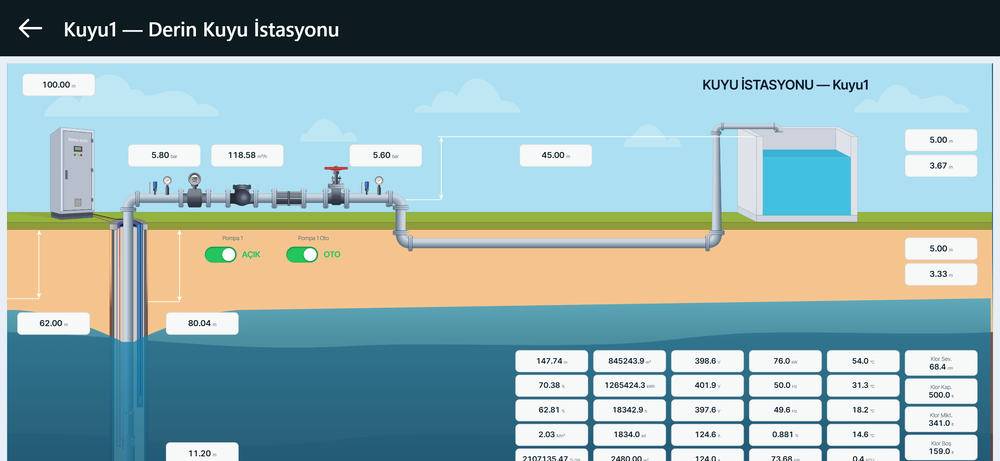Screen dimensions: 1000x461
Task: Select the 70.38 % data cell
Action: (551, 386)
